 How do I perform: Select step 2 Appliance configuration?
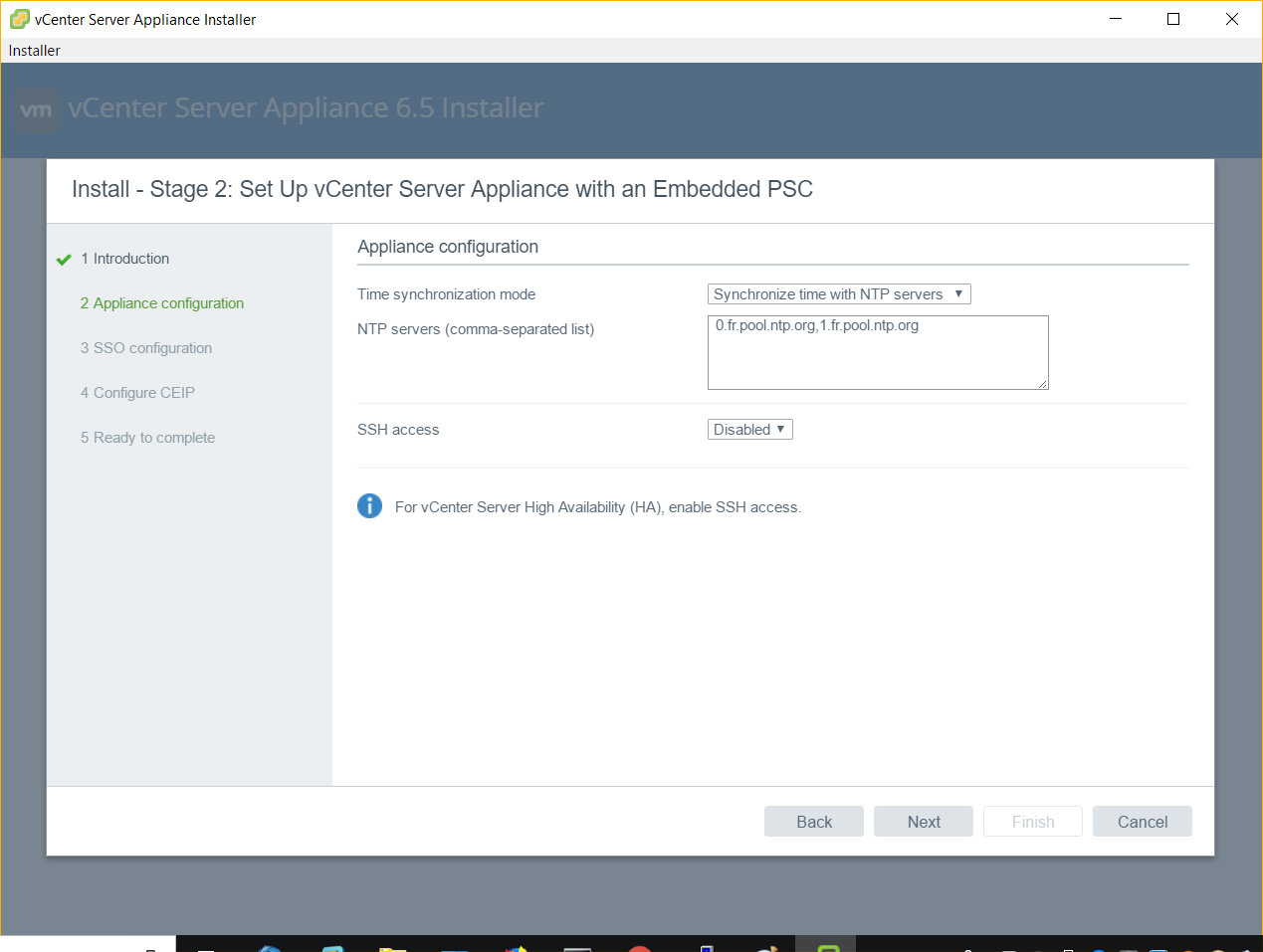click(x=162, y=303)
